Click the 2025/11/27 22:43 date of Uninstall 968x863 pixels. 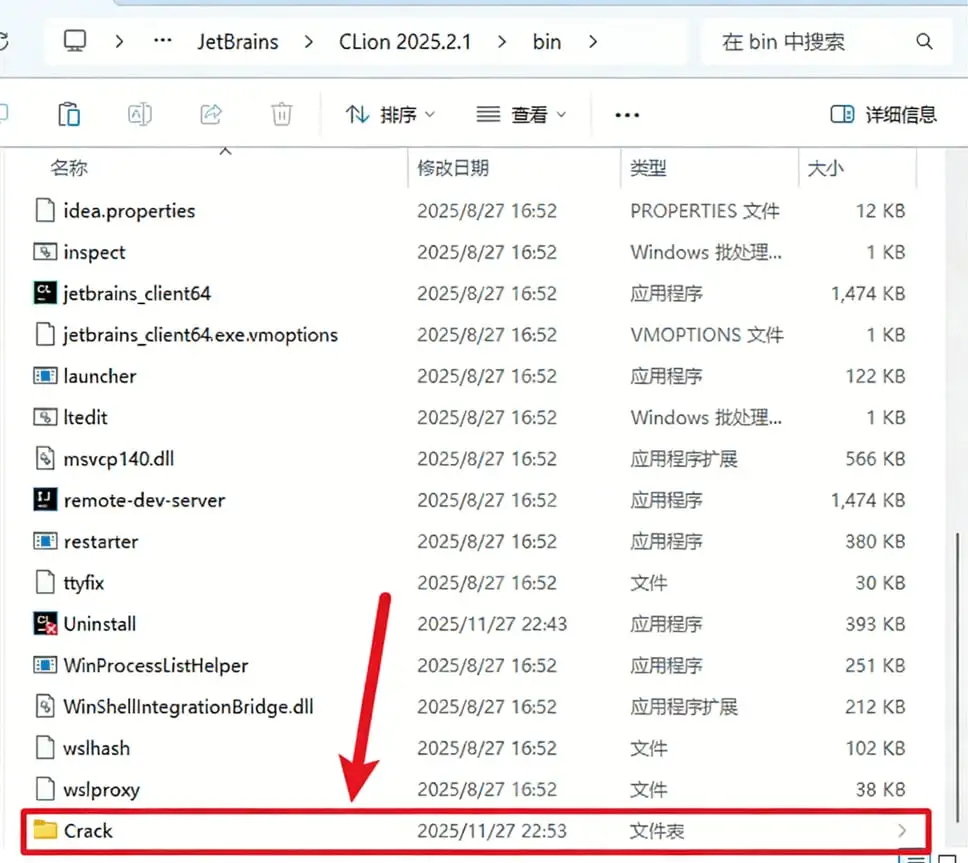[x=492, y=624]
